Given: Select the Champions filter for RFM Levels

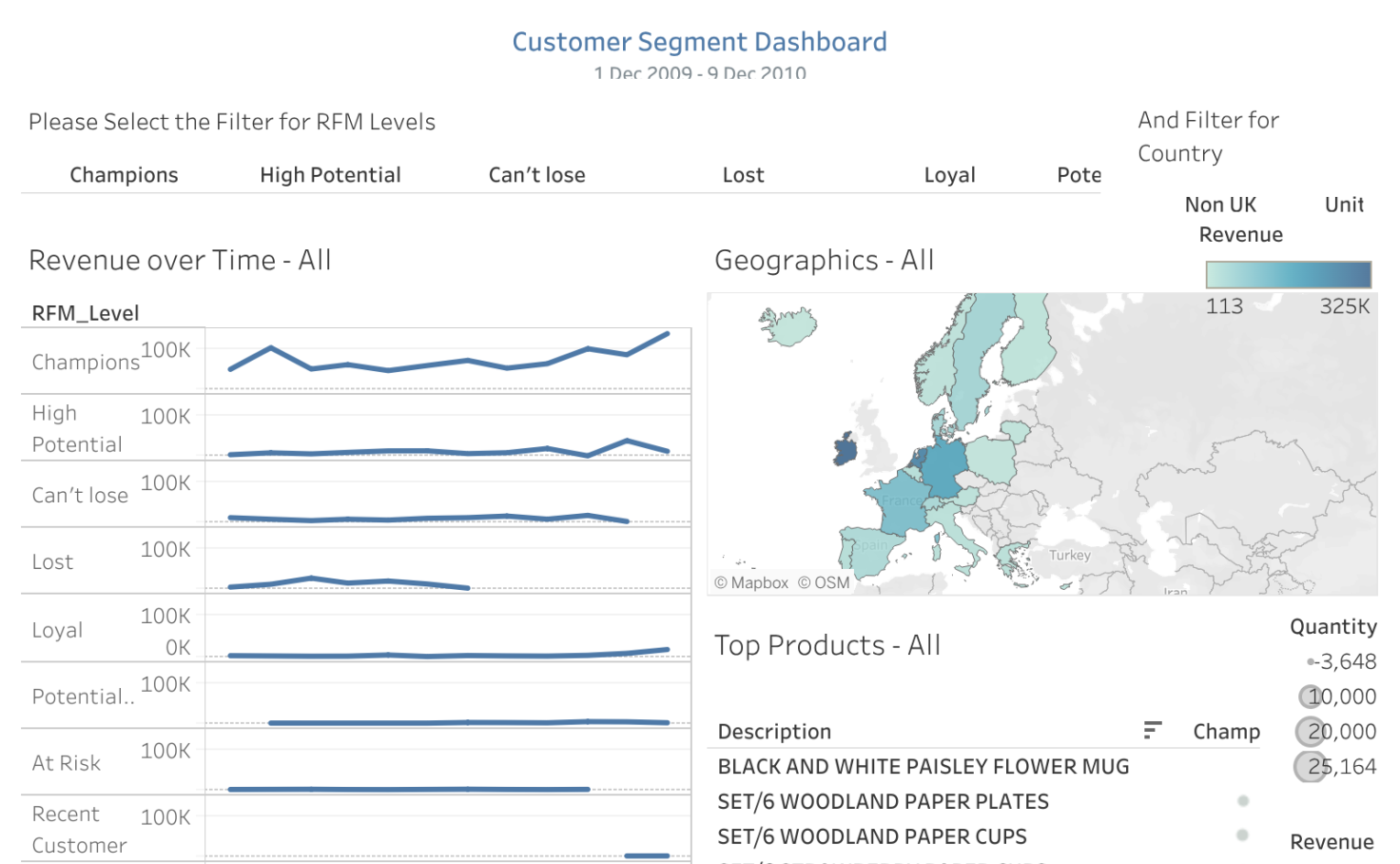Looking at the screenshot, I should click(124, 174).
